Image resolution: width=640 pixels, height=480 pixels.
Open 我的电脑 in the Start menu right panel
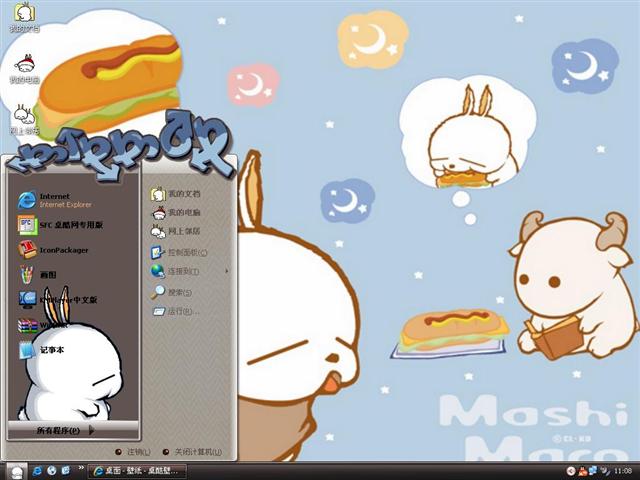(176, 213)
